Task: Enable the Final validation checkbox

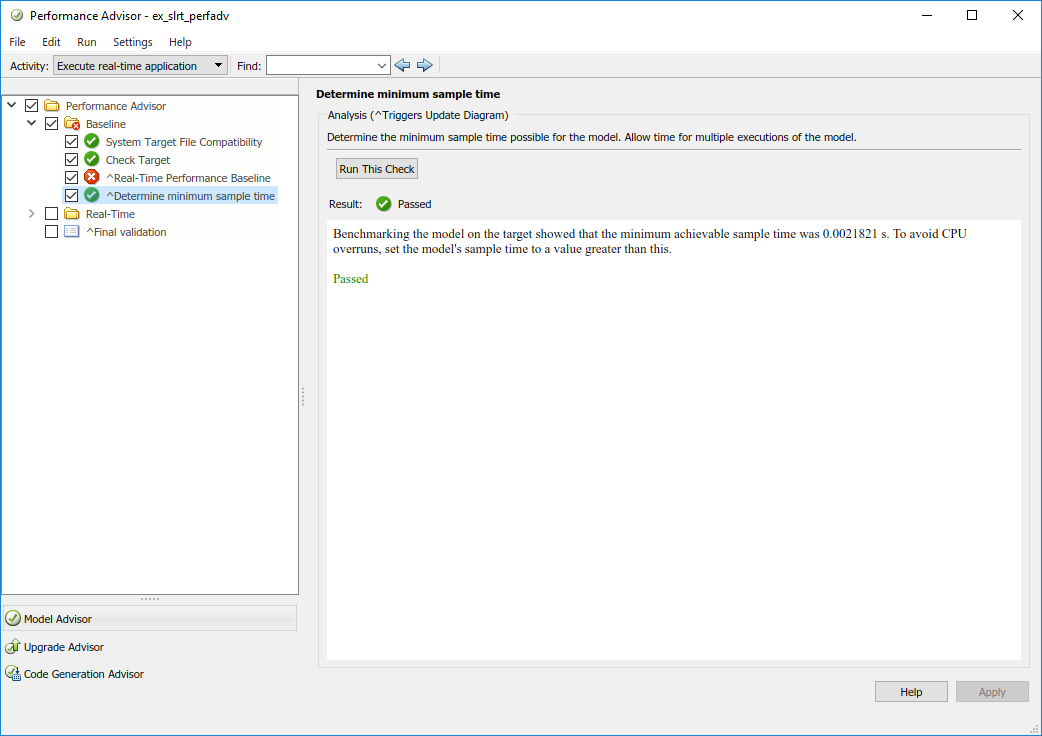Action: point(52,232)
